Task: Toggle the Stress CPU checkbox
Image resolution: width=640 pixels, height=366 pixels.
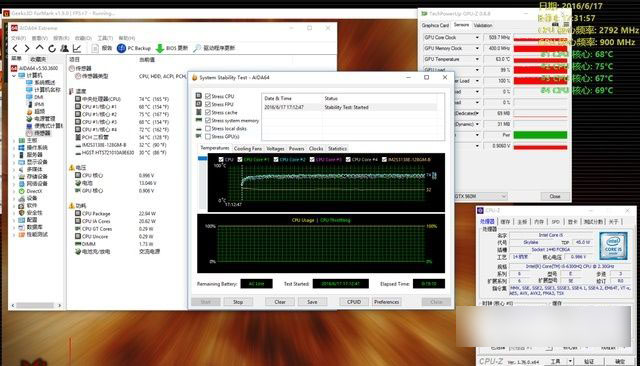Action: (208, 96)
